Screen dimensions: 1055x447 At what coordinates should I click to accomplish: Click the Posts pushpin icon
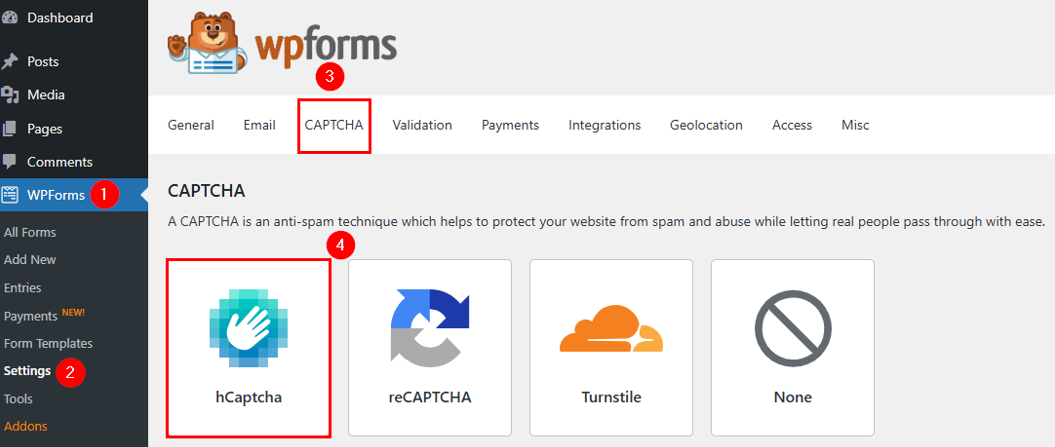[10, 61]
